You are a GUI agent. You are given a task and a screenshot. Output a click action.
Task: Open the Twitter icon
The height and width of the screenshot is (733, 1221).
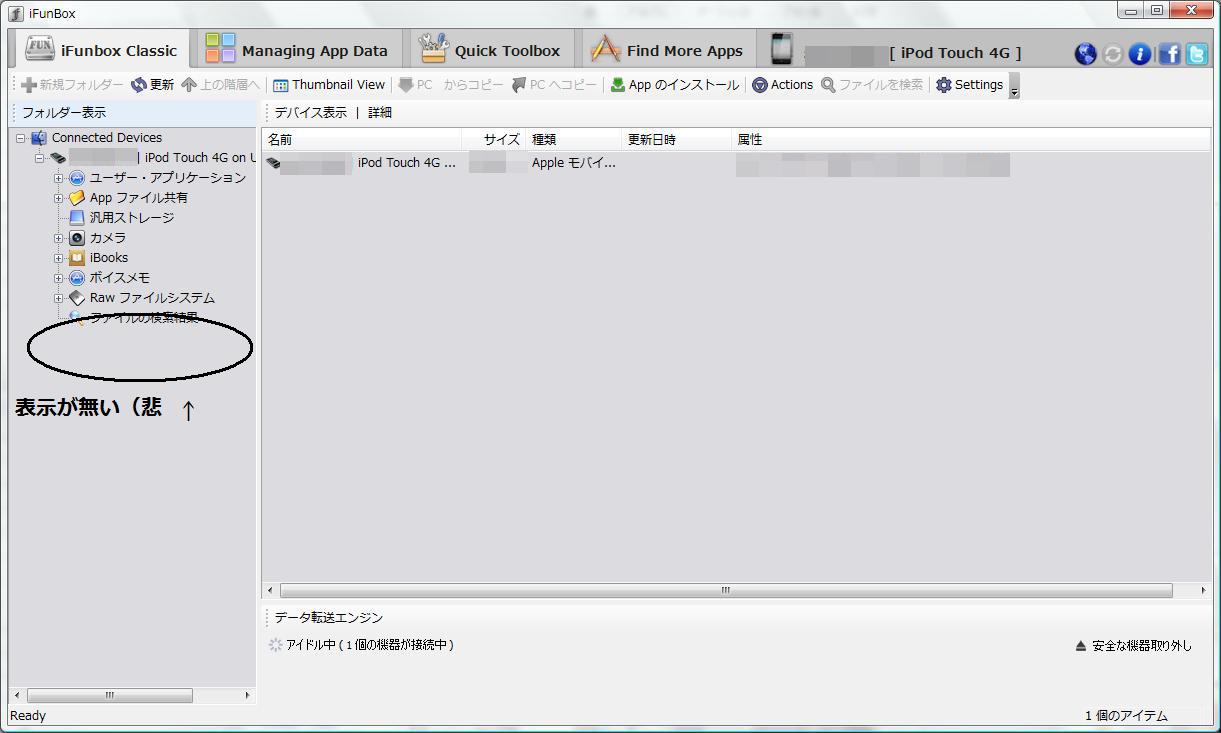[1196, 54]
